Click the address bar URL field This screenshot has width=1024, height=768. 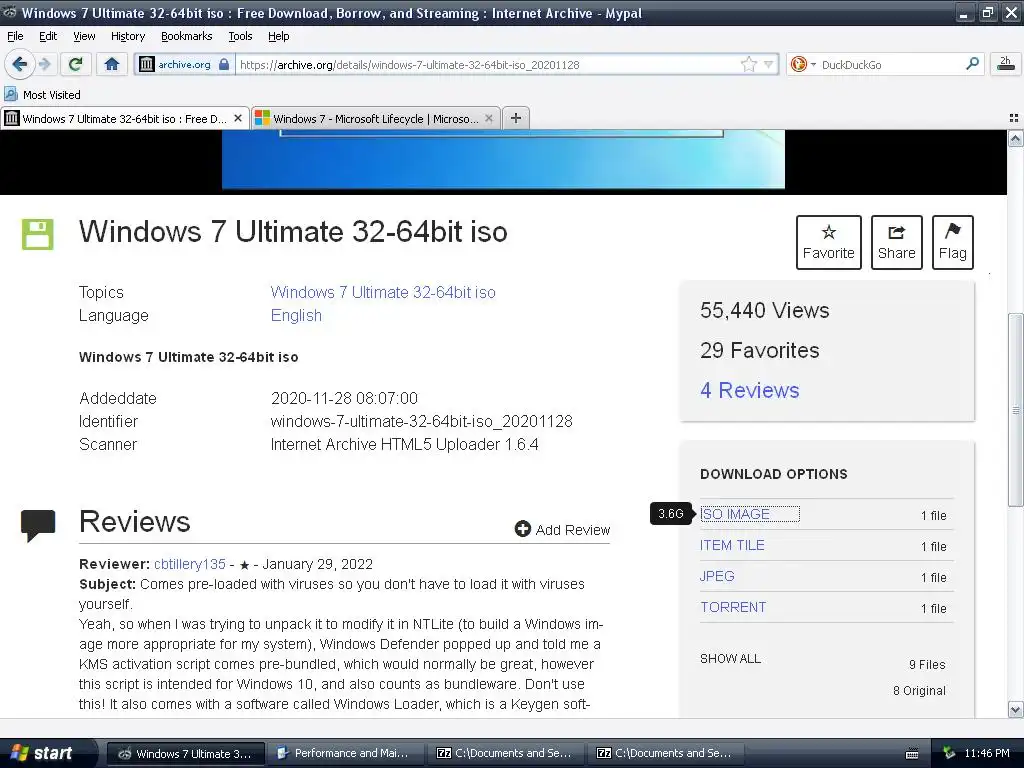pyautogui.click(x=488, y=65)
